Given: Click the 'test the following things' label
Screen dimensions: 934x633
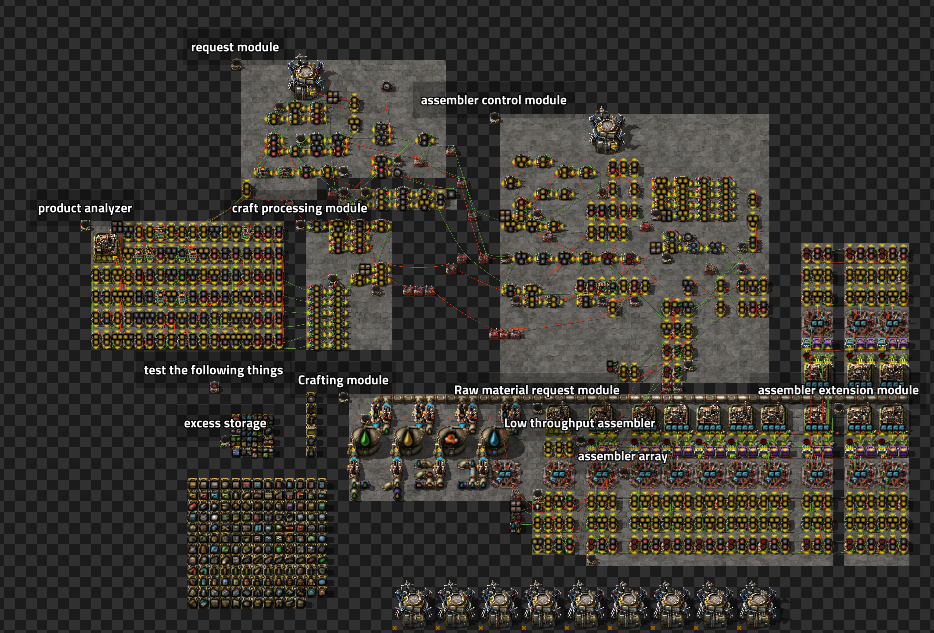Looking at the screenshot, I should click(213, 370).
